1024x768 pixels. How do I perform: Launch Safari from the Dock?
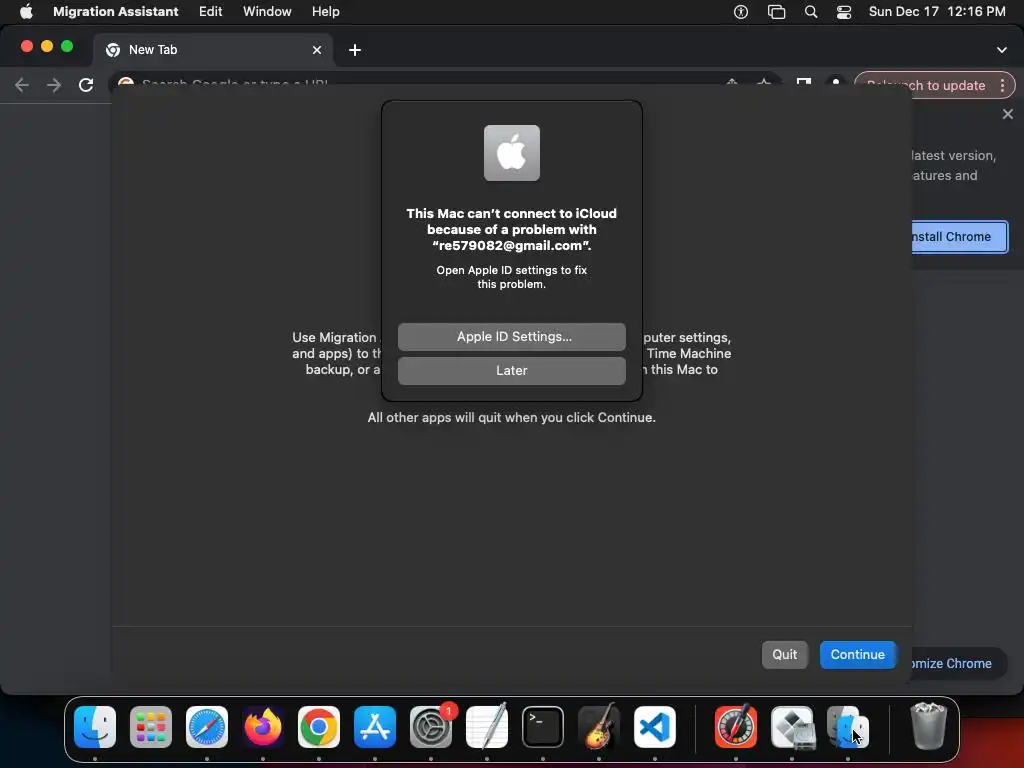coord(207,727)
